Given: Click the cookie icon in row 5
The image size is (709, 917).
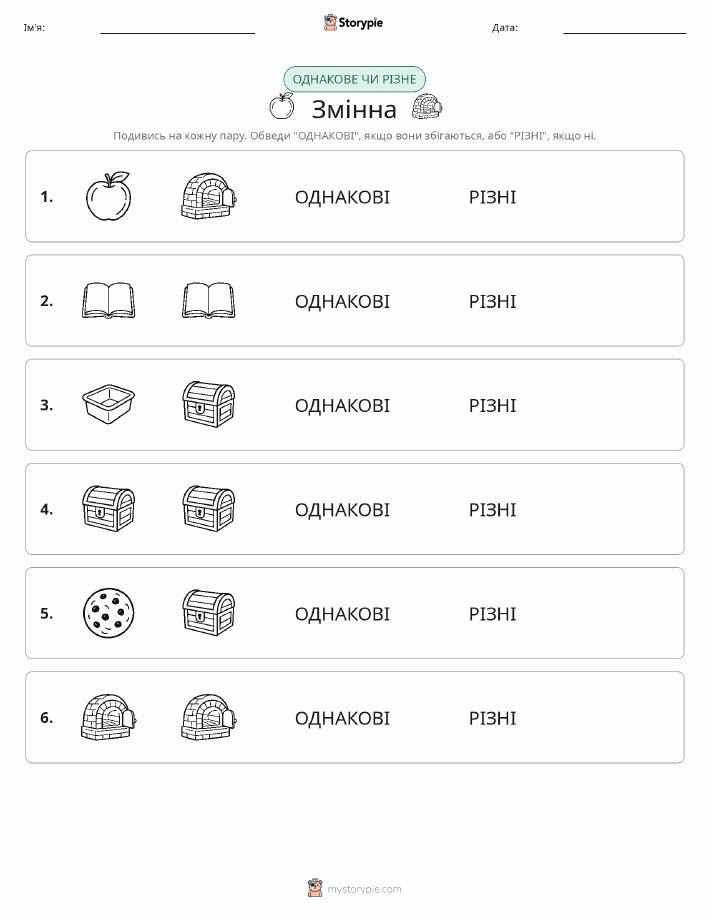Looking at the screenshot, I should pyautogui.click(x=108, y=613).
